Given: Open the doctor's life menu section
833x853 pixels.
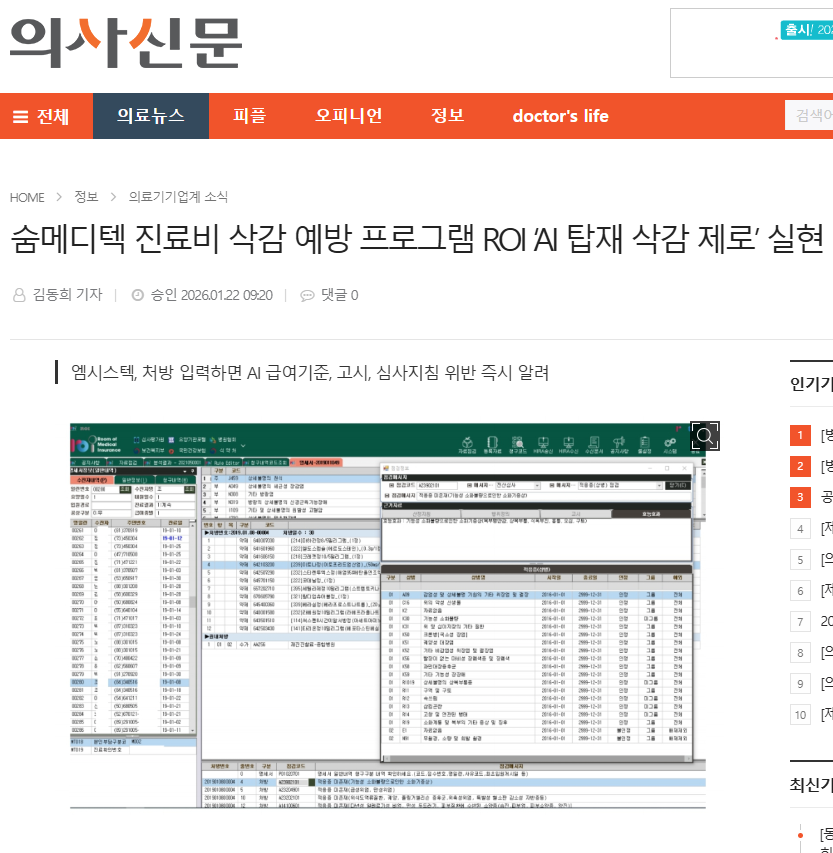Looking at the screenshot, I should [560, 116].
